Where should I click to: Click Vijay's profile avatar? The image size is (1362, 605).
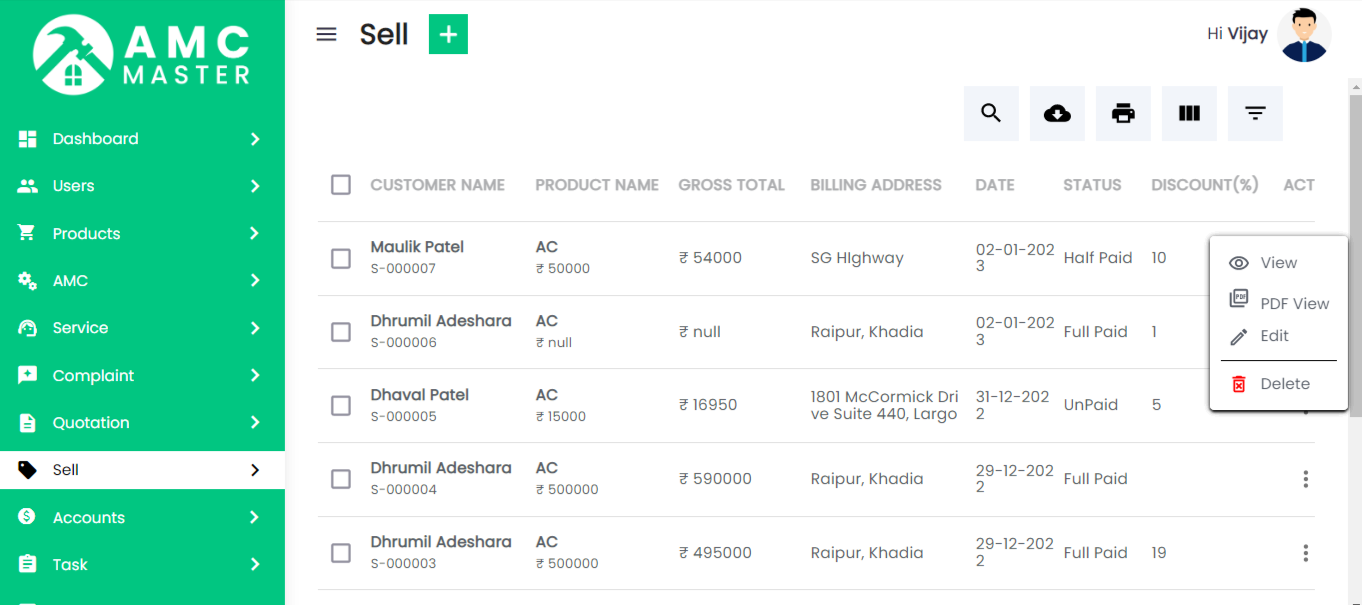click(x=1304, y=35)
